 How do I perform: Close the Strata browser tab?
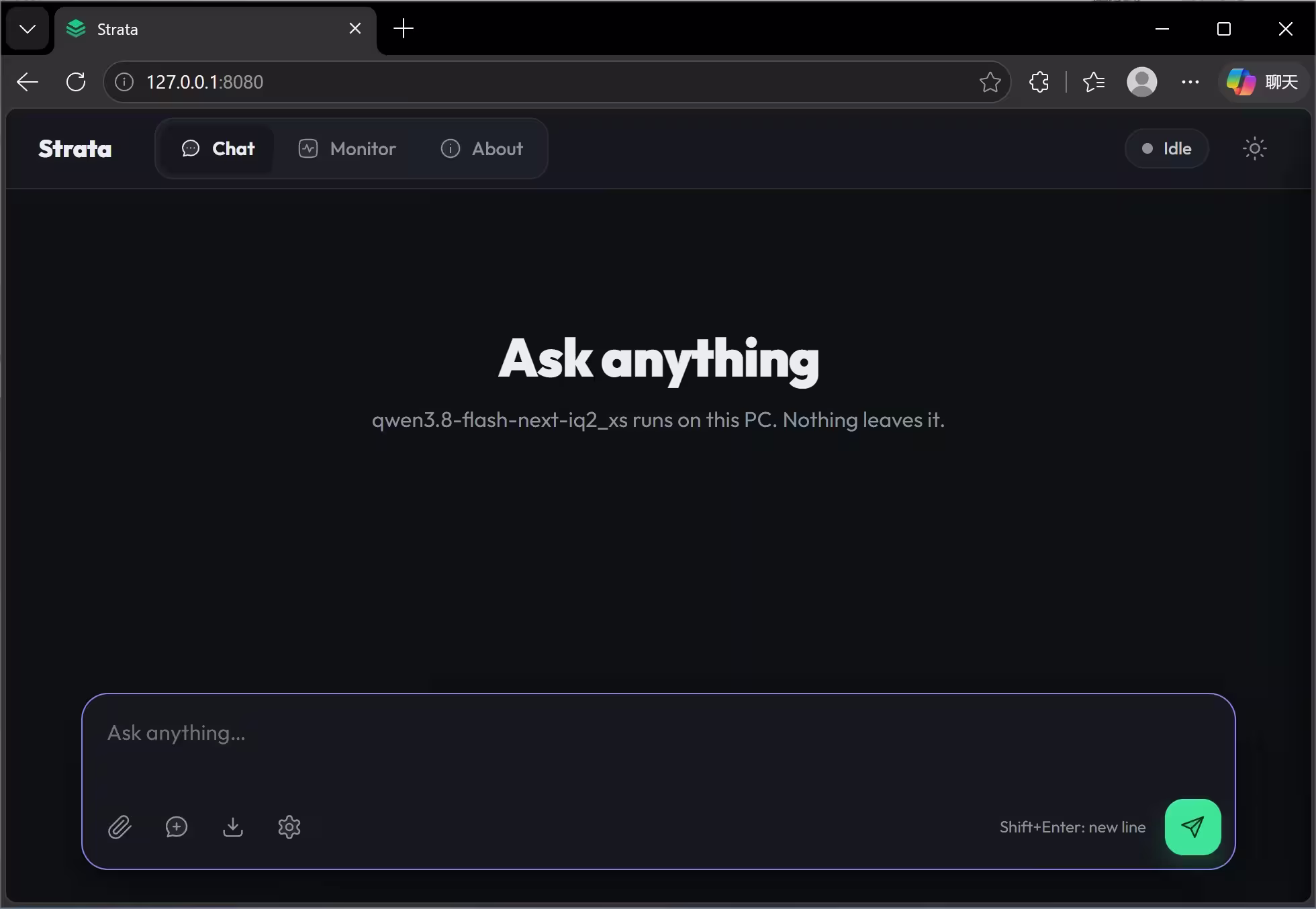pos(355,28)
